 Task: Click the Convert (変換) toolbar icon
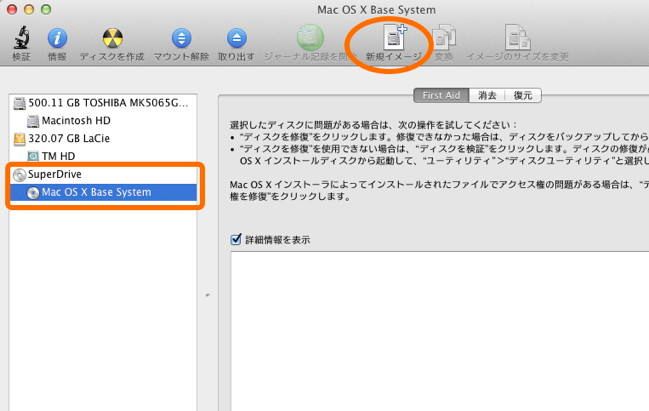coord(444,38)
